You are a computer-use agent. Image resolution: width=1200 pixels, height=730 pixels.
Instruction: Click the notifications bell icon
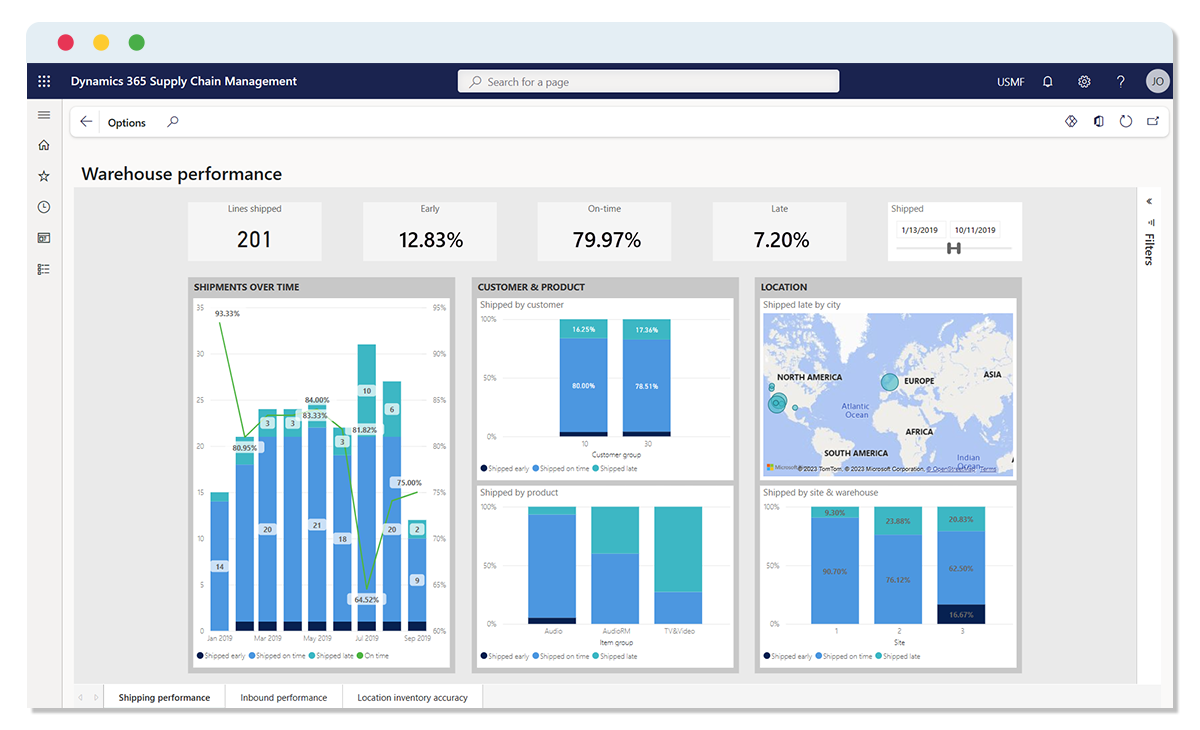click(x=1048, y=82)
